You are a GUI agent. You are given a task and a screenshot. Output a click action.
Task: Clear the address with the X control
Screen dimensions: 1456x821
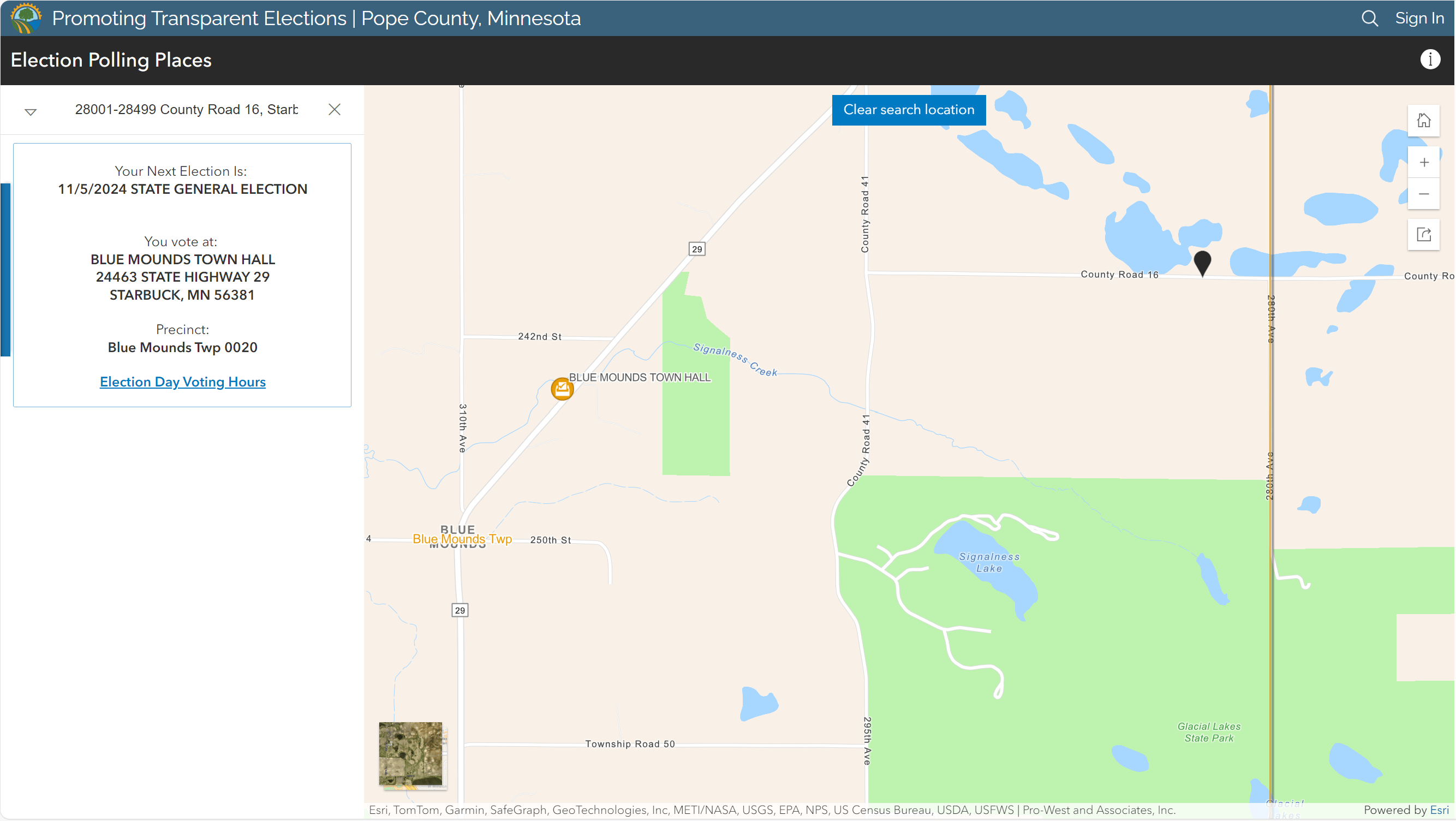pyautogui.click(x=334, y=109)
